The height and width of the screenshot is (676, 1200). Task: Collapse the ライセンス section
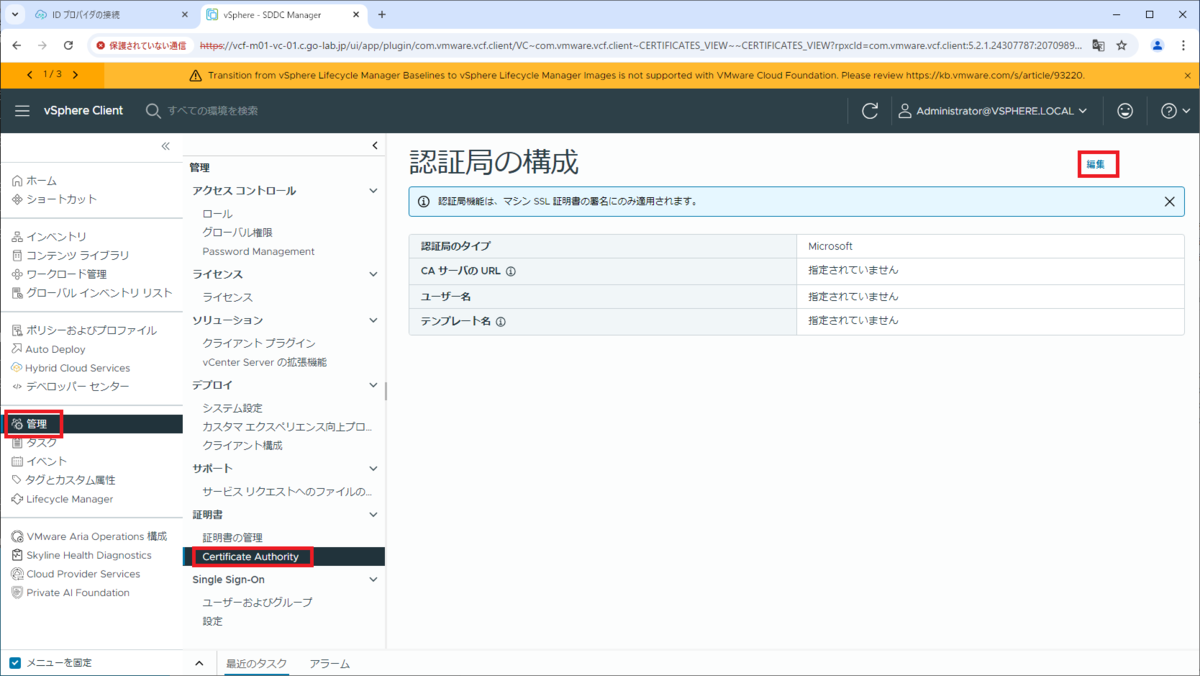(x=373, y=274)
